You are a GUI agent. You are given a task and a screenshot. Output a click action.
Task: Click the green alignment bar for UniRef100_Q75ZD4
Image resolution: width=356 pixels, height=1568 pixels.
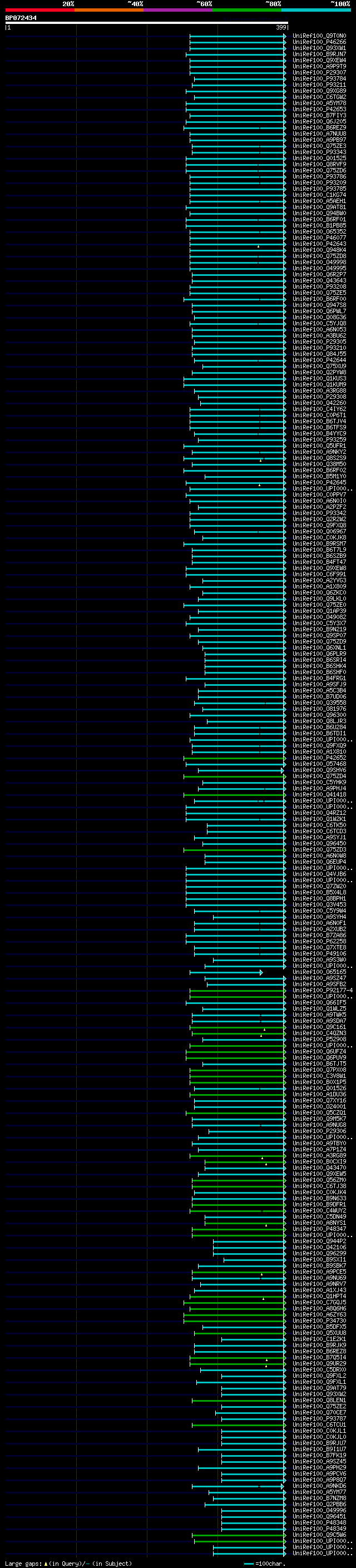[x=234, y=776]
